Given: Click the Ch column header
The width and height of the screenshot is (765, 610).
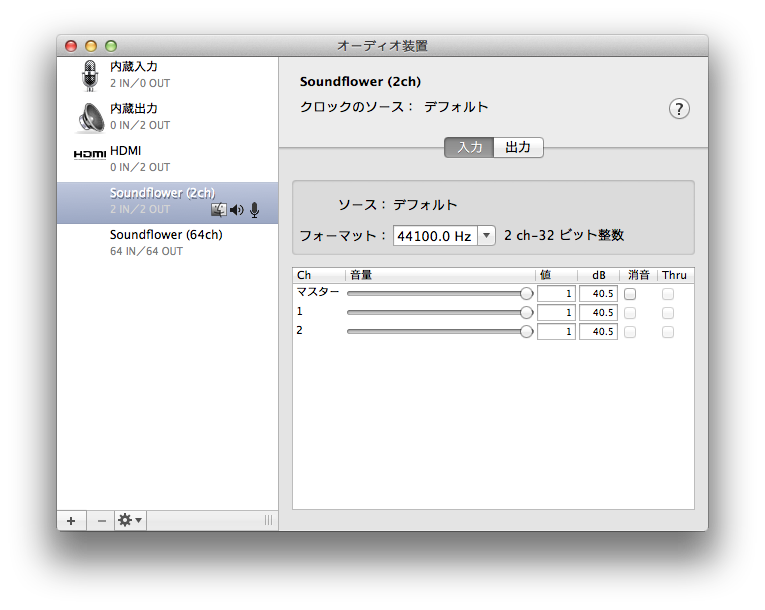Looking at the screenshot, I should [320, 275].
